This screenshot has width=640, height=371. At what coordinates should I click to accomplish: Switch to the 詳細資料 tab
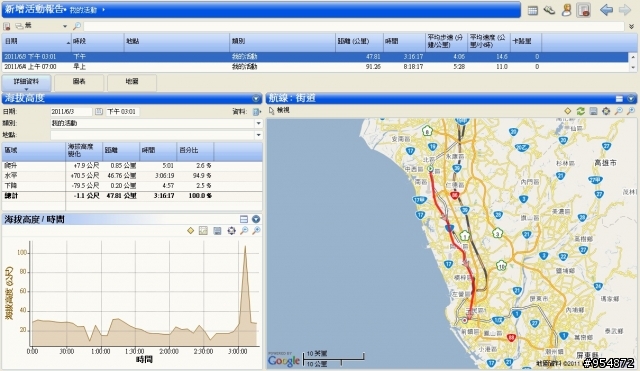[27, 82]
